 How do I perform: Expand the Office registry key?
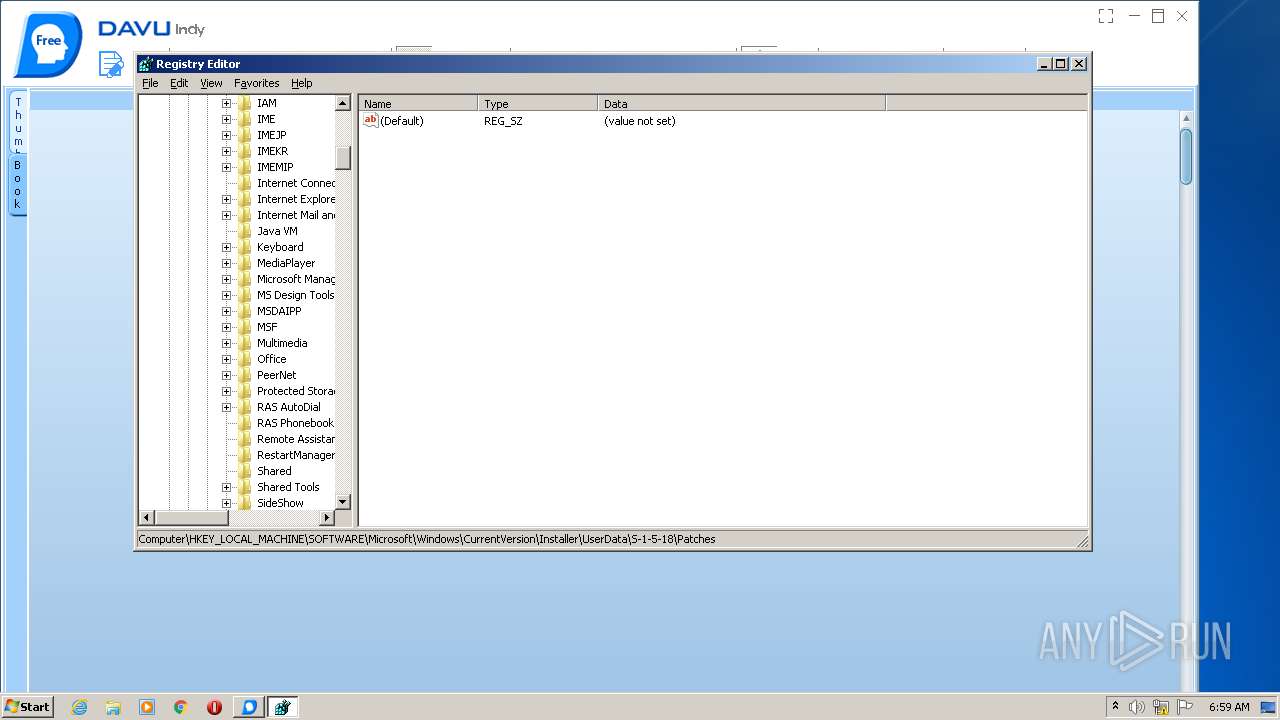pyautogui.click(x=226, y=359)
